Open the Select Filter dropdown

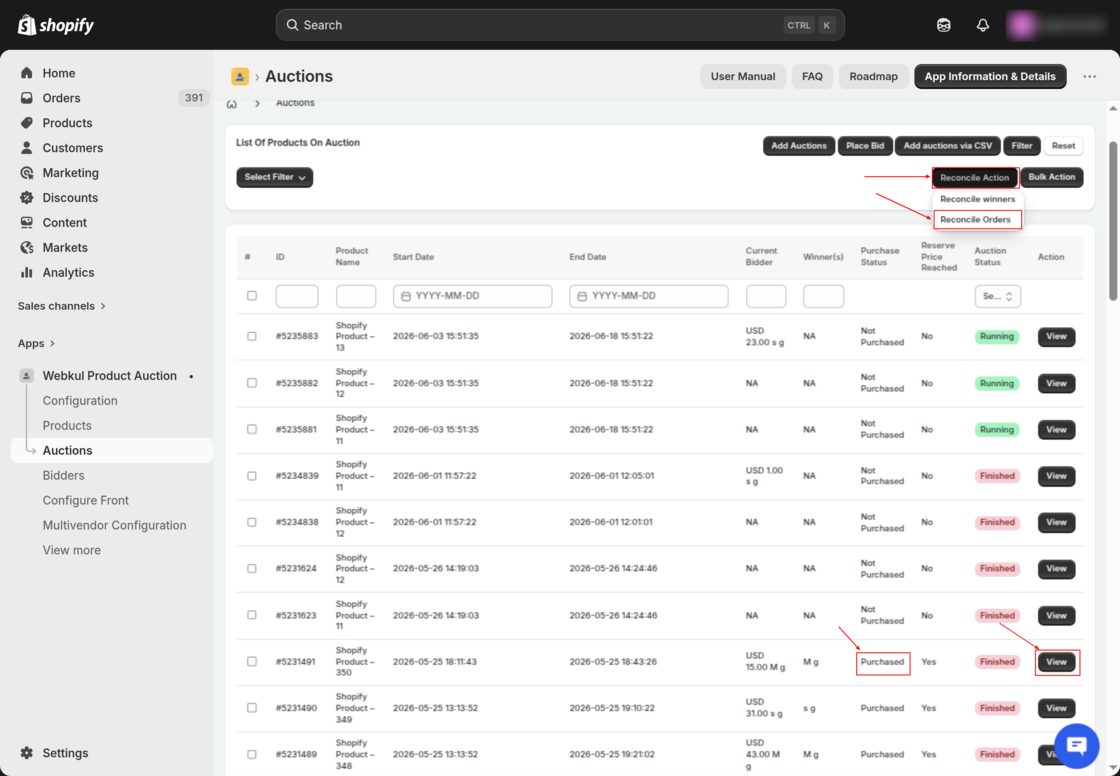pos(274,177)
